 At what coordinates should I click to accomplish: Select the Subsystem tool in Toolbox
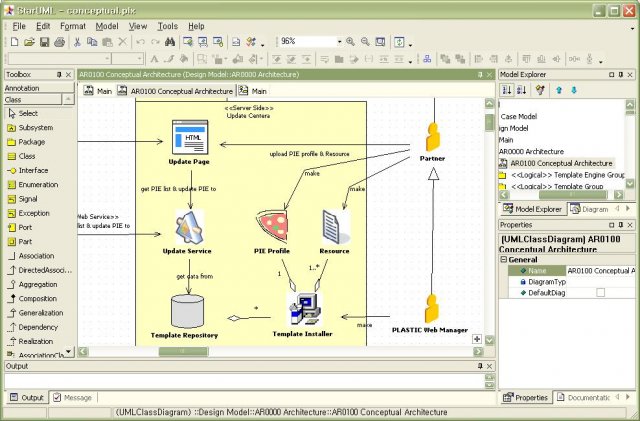tap(35, 128)
